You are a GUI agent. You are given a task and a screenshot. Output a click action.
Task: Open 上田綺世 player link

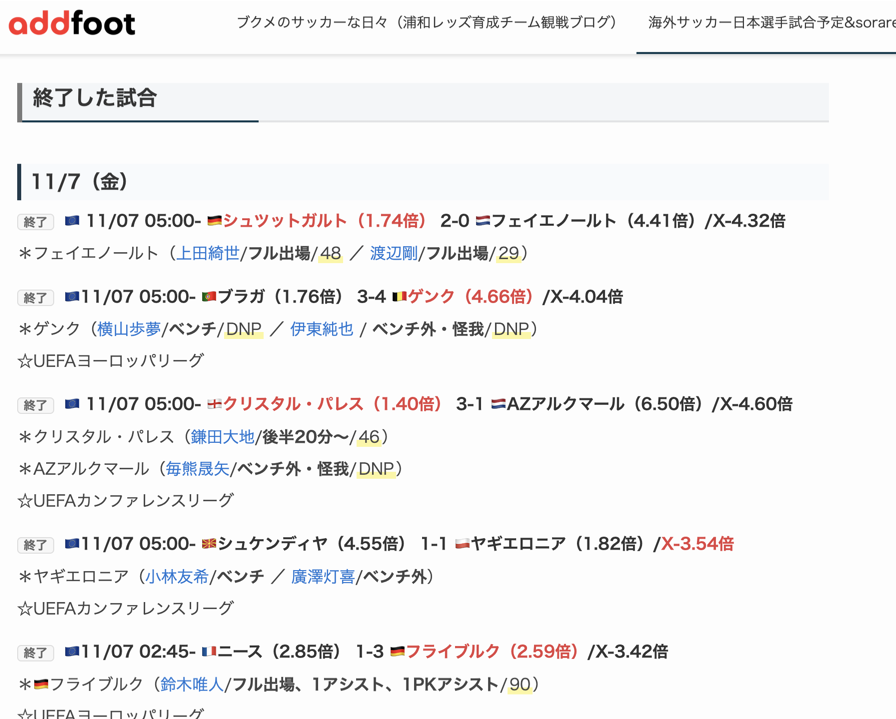pyautogui.click(x=208, y=253)
